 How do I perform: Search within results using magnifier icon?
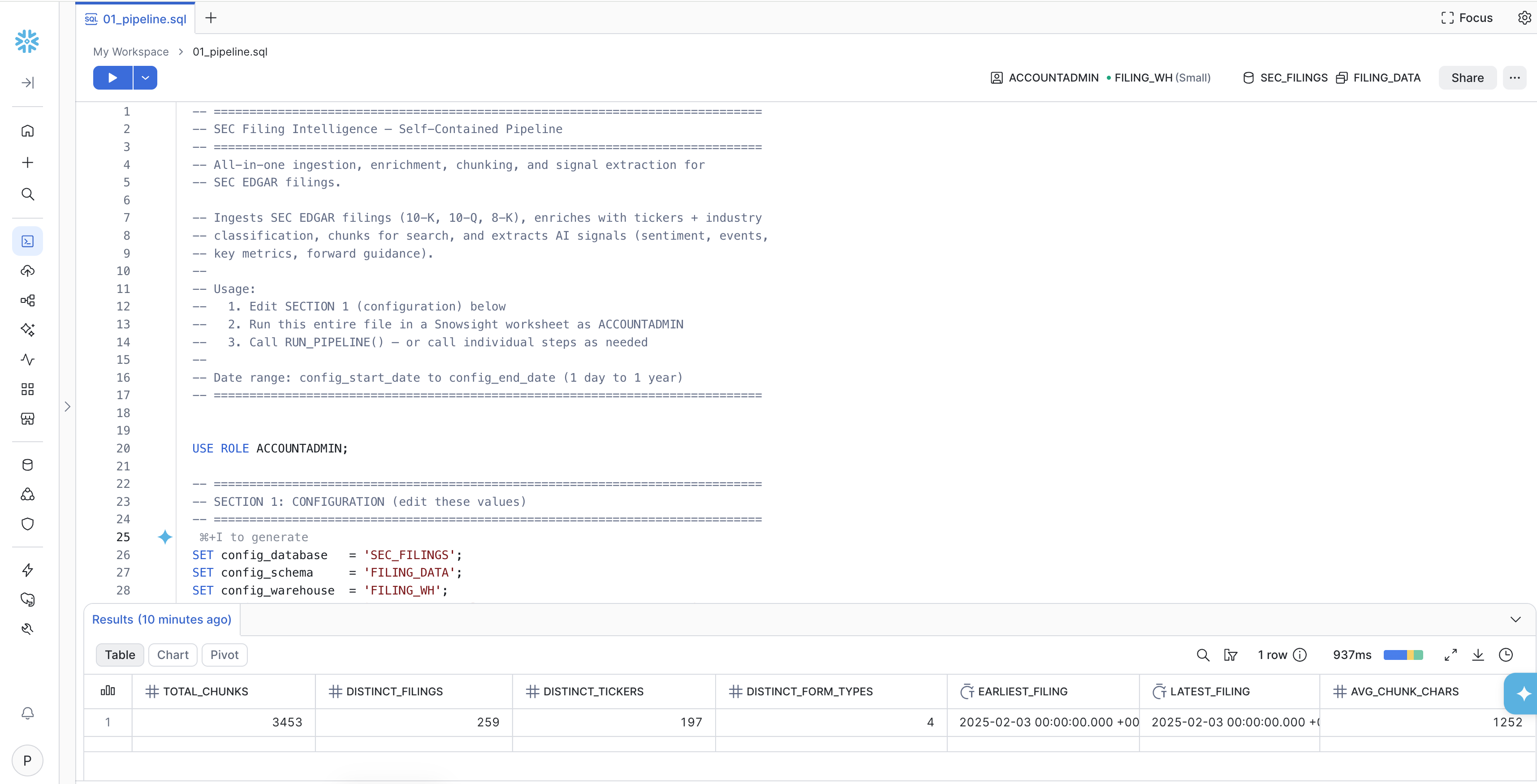click(1203, 655)
